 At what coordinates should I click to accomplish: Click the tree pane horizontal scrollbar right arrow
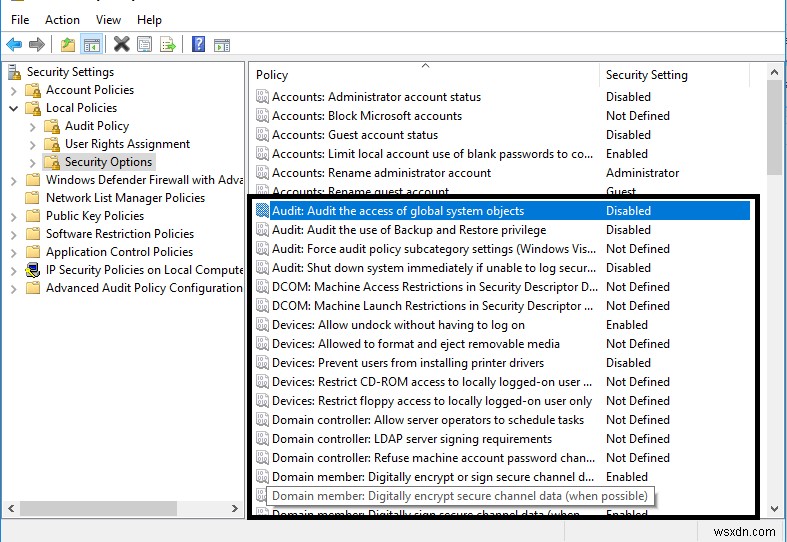point(235,508)
